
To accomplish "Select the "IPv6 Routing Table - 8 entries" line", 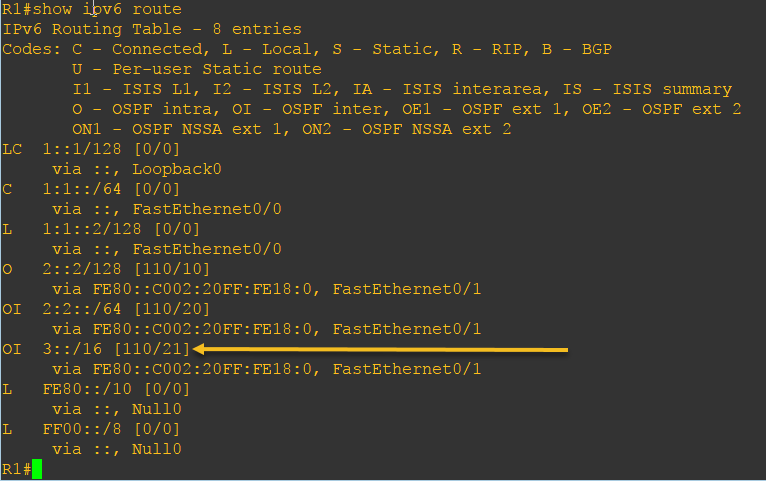I will tap(152, 29).
